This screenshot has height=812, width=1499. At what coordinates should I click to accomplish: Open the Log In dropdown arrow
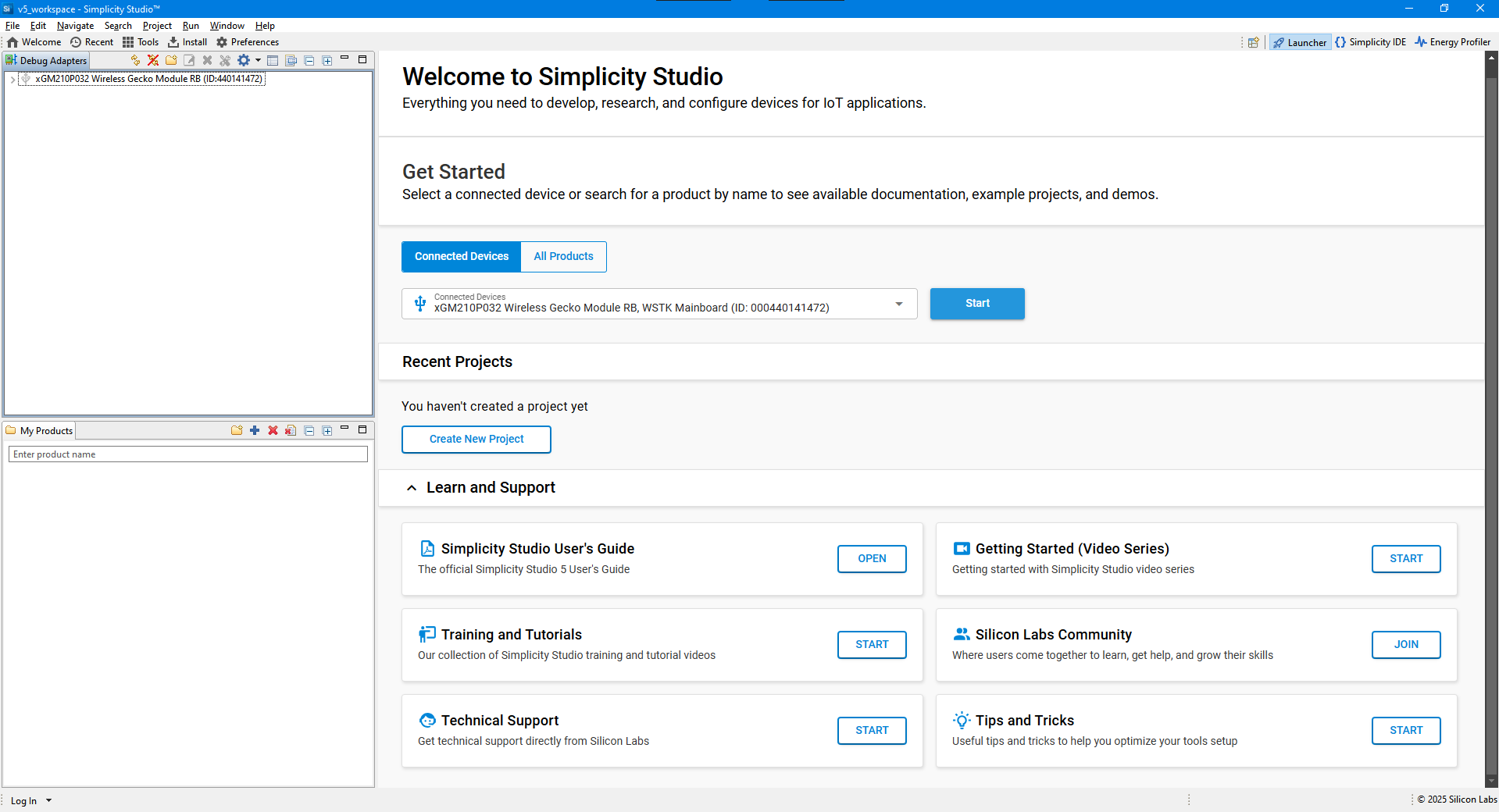pos(48,801)
